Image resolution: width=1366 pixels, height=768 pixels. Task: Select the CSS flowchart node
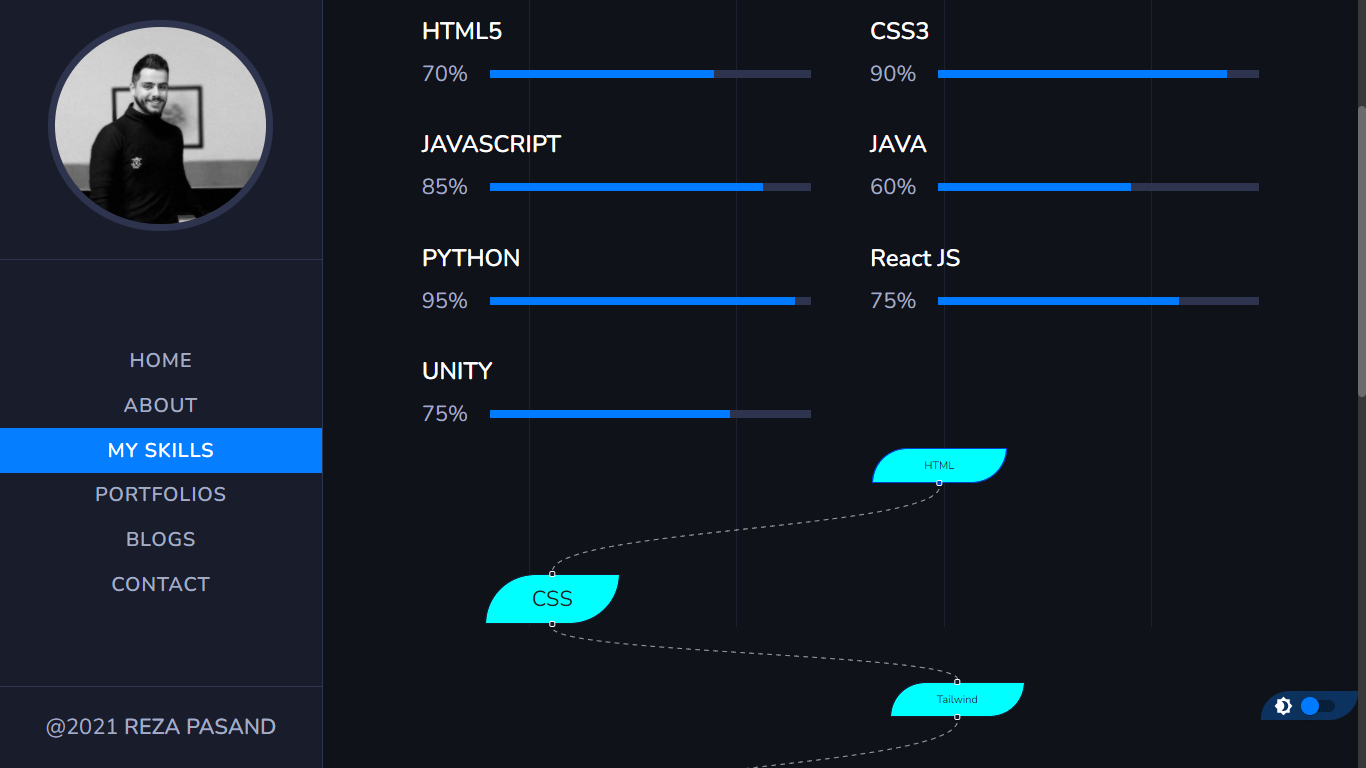[552, 599]
